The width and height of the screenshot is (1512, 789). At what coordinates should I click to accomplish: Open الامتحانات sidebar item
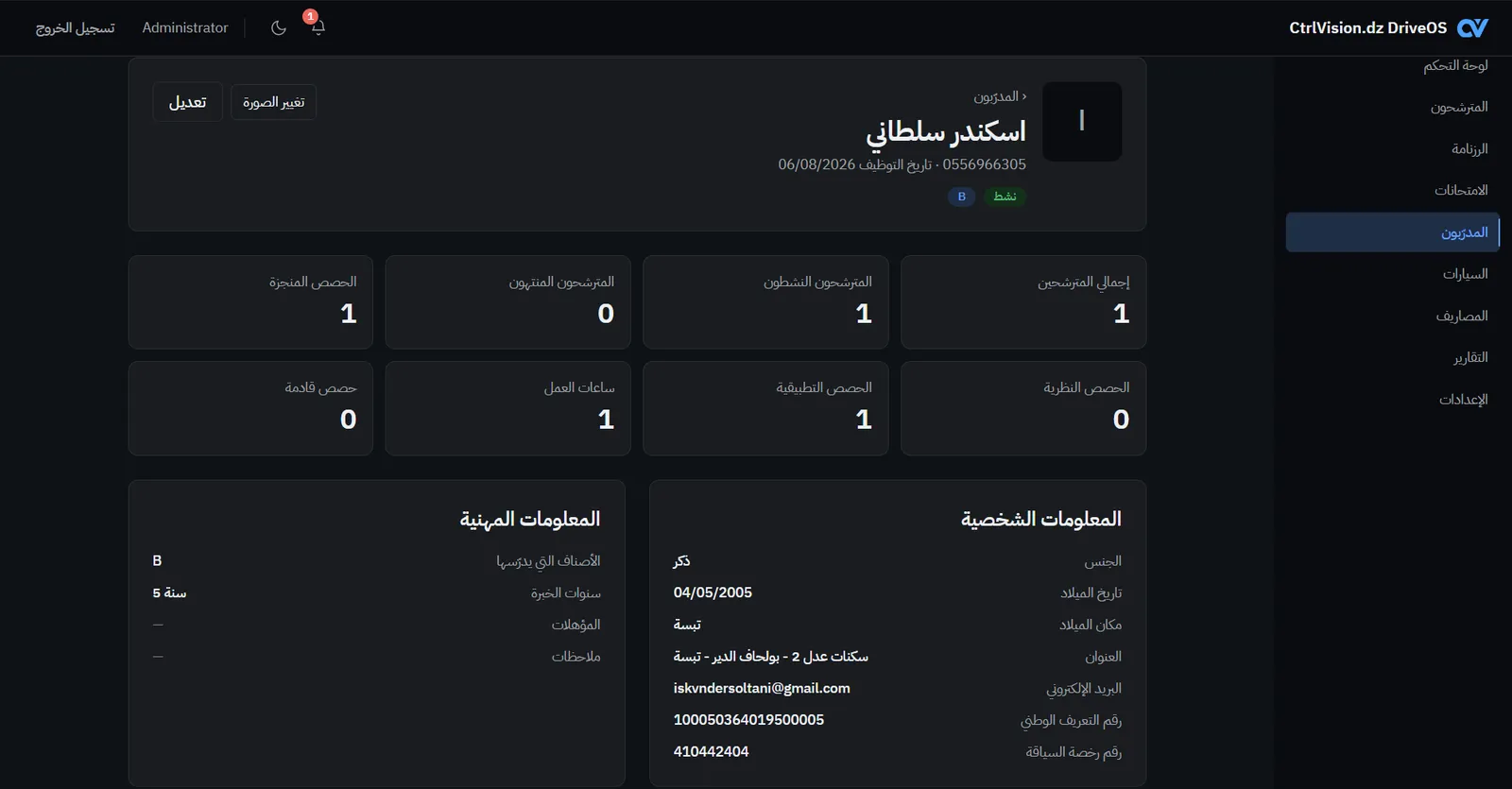coord(1461,190)
